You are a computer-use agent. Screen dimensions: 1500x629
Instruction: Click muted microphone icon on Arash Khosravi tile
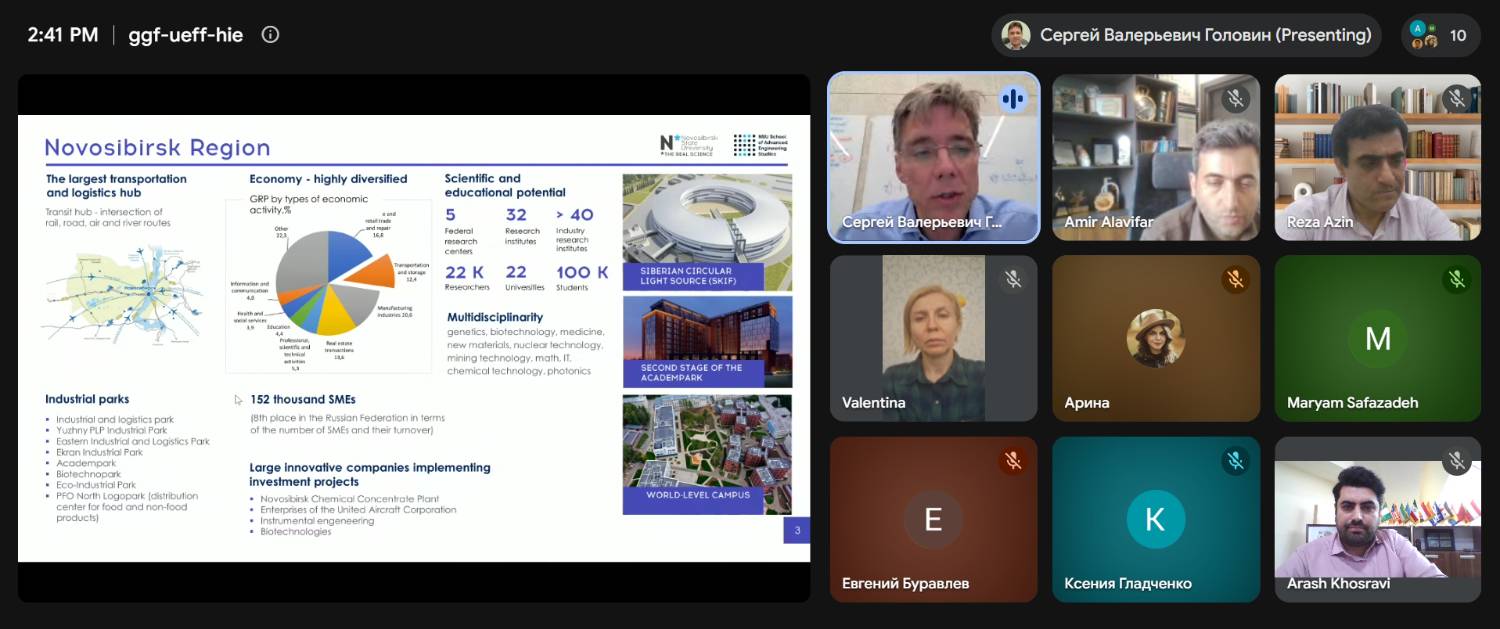click(1457, 460)
